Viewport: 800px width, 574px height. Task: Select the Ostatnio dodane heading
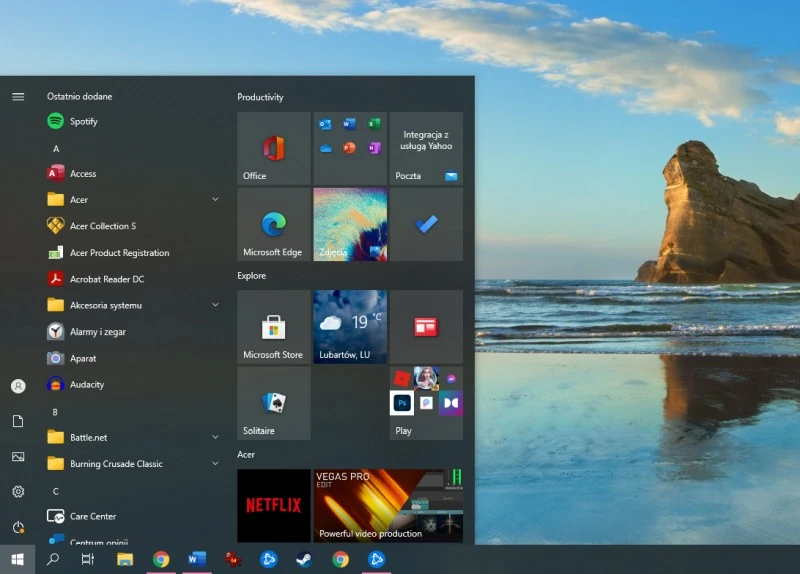pos(80,96)
